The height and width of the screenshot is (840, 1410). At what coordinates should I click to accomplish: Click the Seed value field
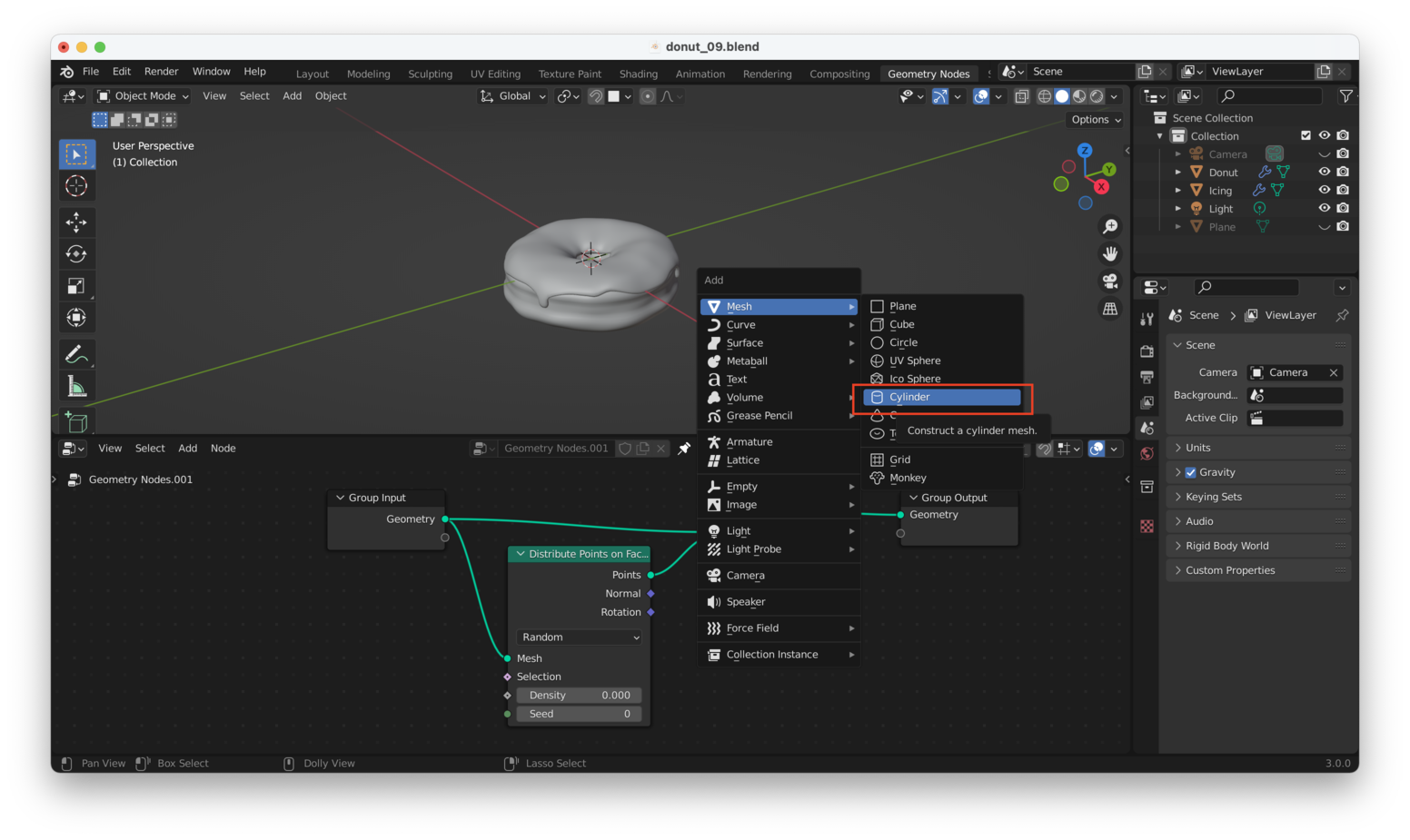580,714
